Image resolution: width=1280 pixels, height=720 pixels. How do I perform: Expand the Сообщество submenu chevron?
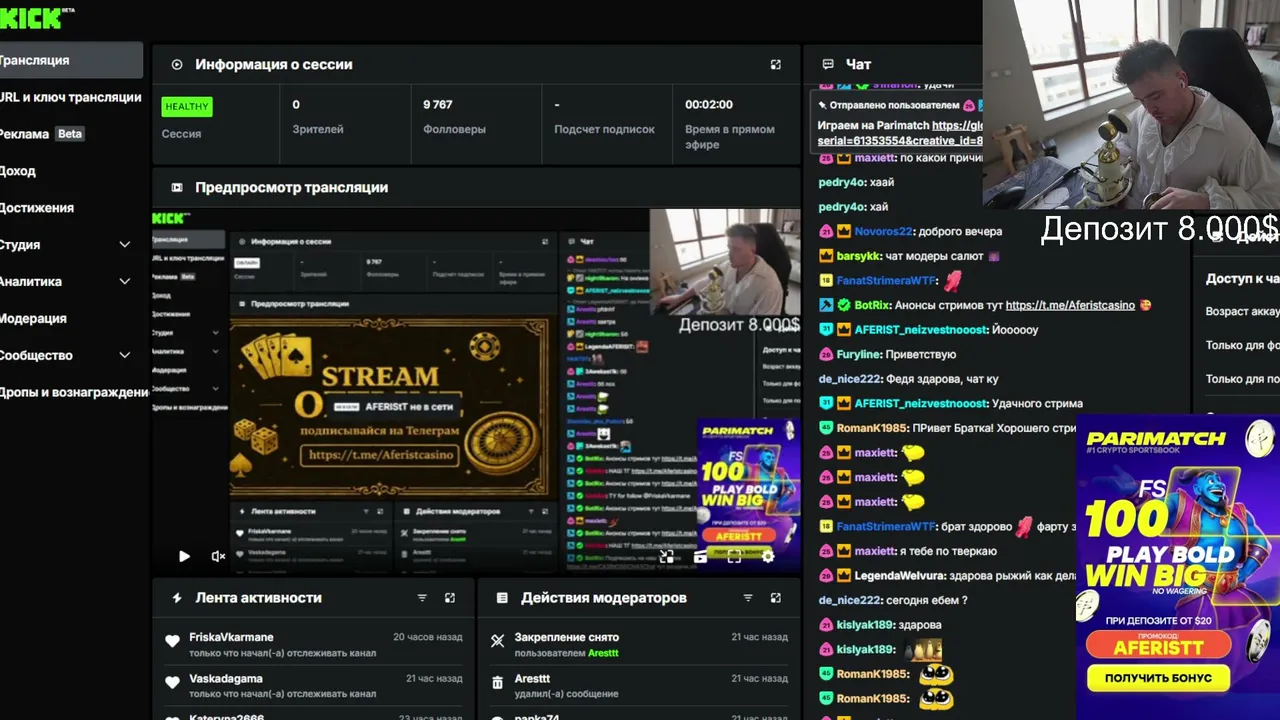(125, 355)
